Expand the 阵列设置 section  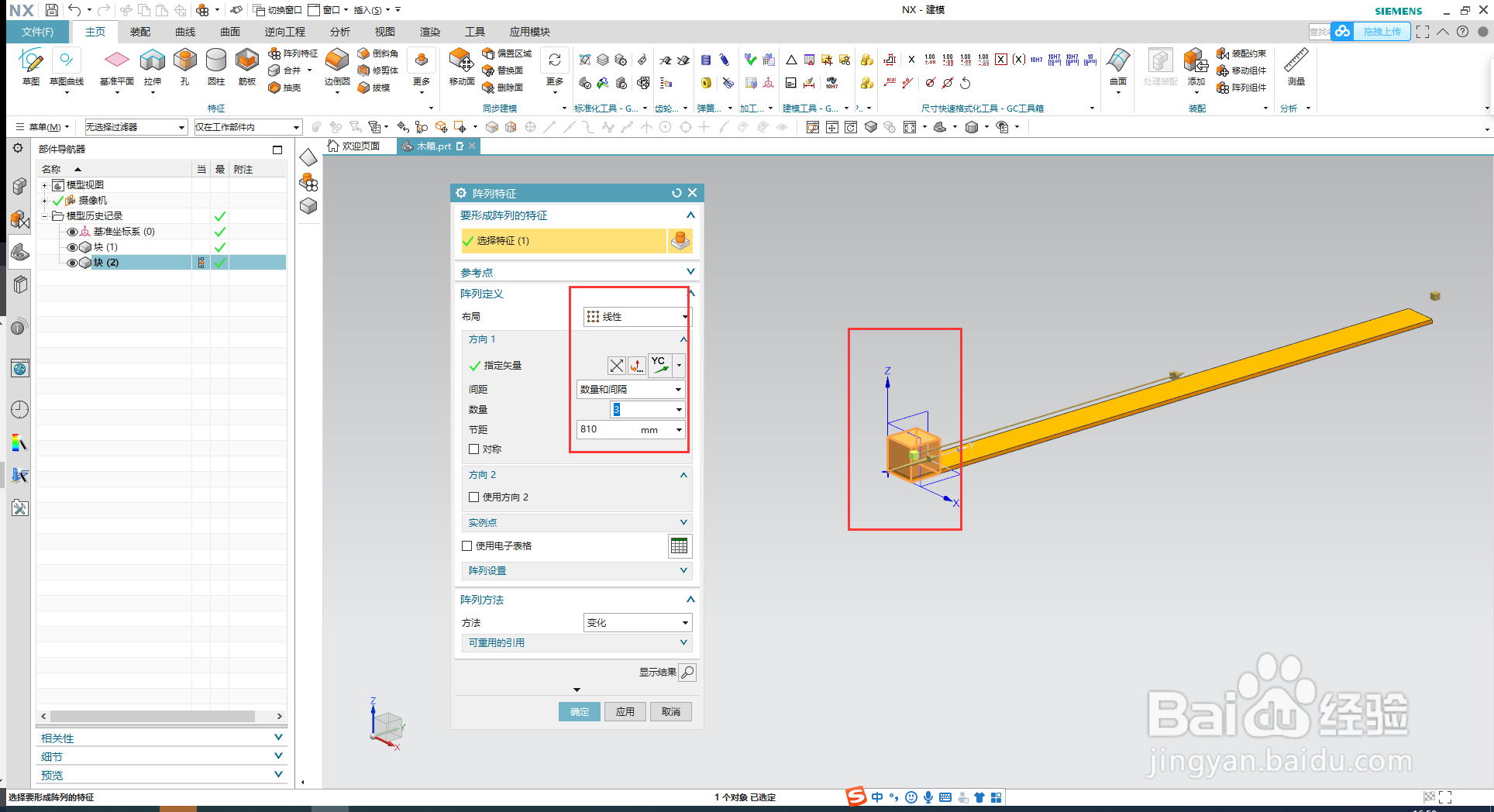(x=577, y=570)
